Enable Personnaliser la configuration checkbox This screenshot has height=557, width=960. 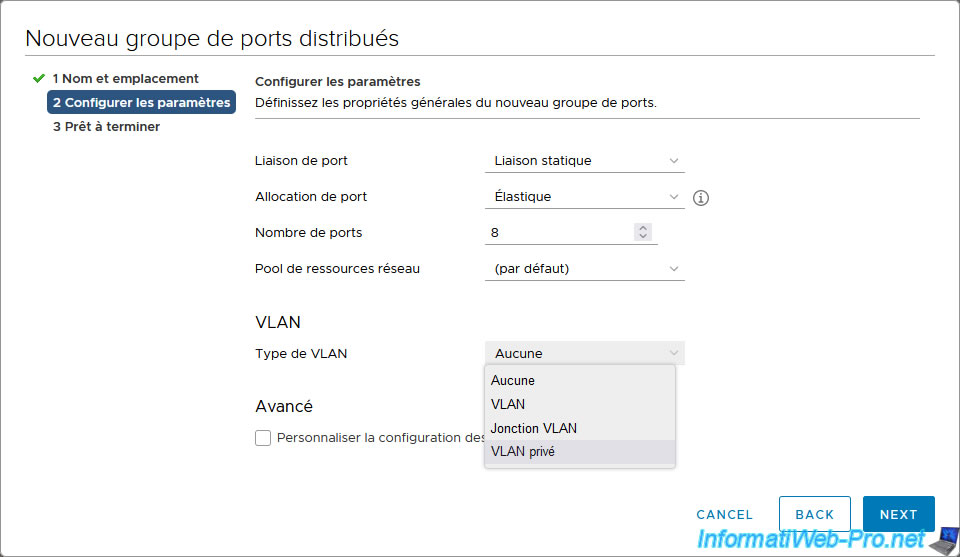[263, 438]
